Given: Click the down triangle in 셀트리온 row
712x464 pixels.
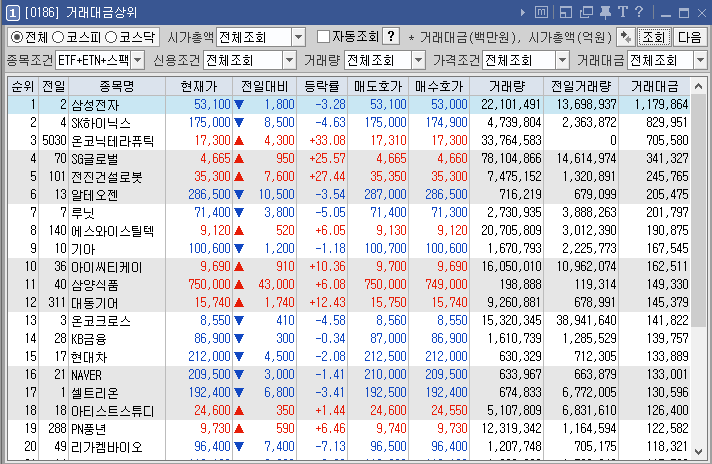Looking at the screenshot, I should tap(239, 392).
